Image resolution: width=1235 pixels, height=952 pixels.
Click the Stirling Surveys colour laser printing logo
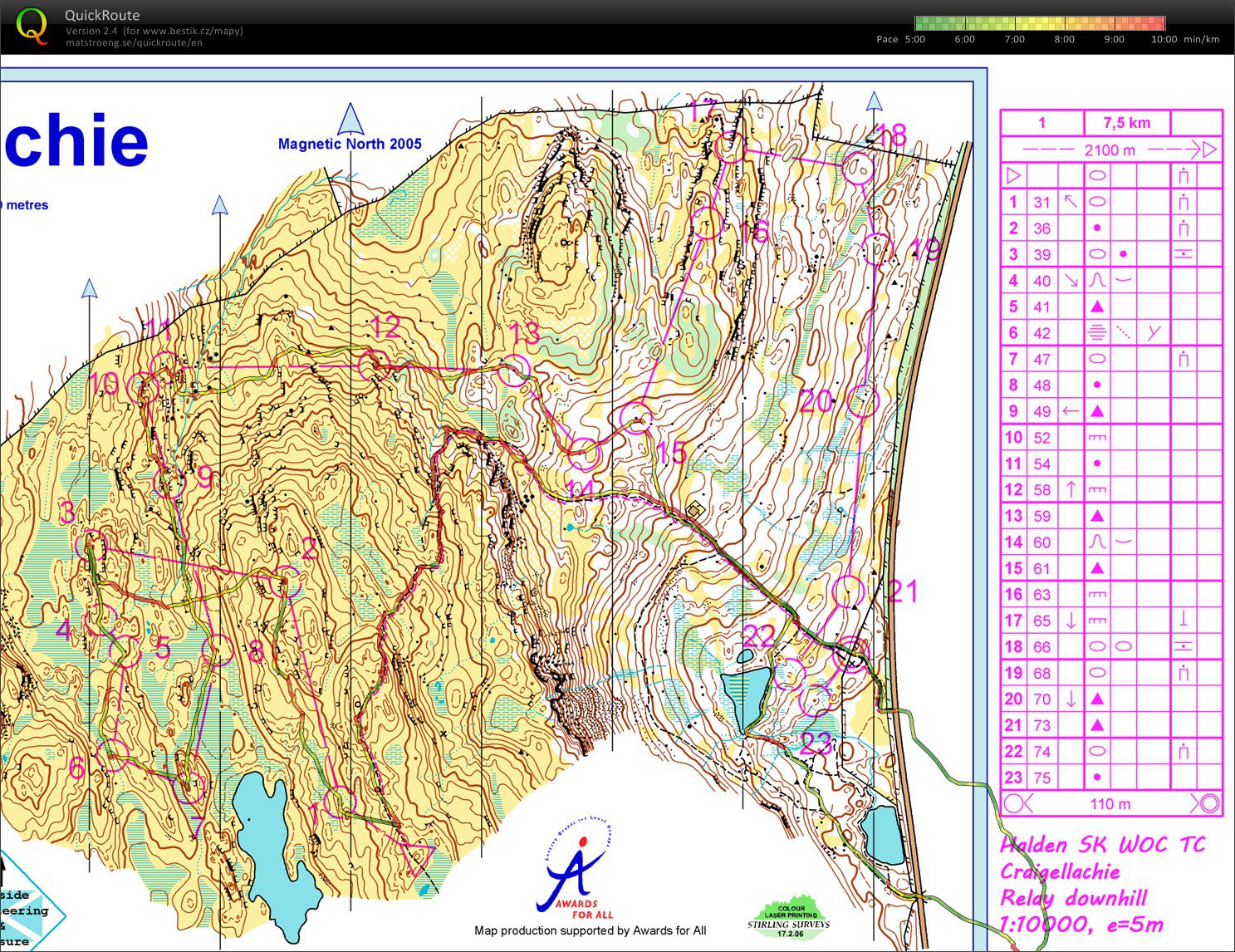(789, 918)
